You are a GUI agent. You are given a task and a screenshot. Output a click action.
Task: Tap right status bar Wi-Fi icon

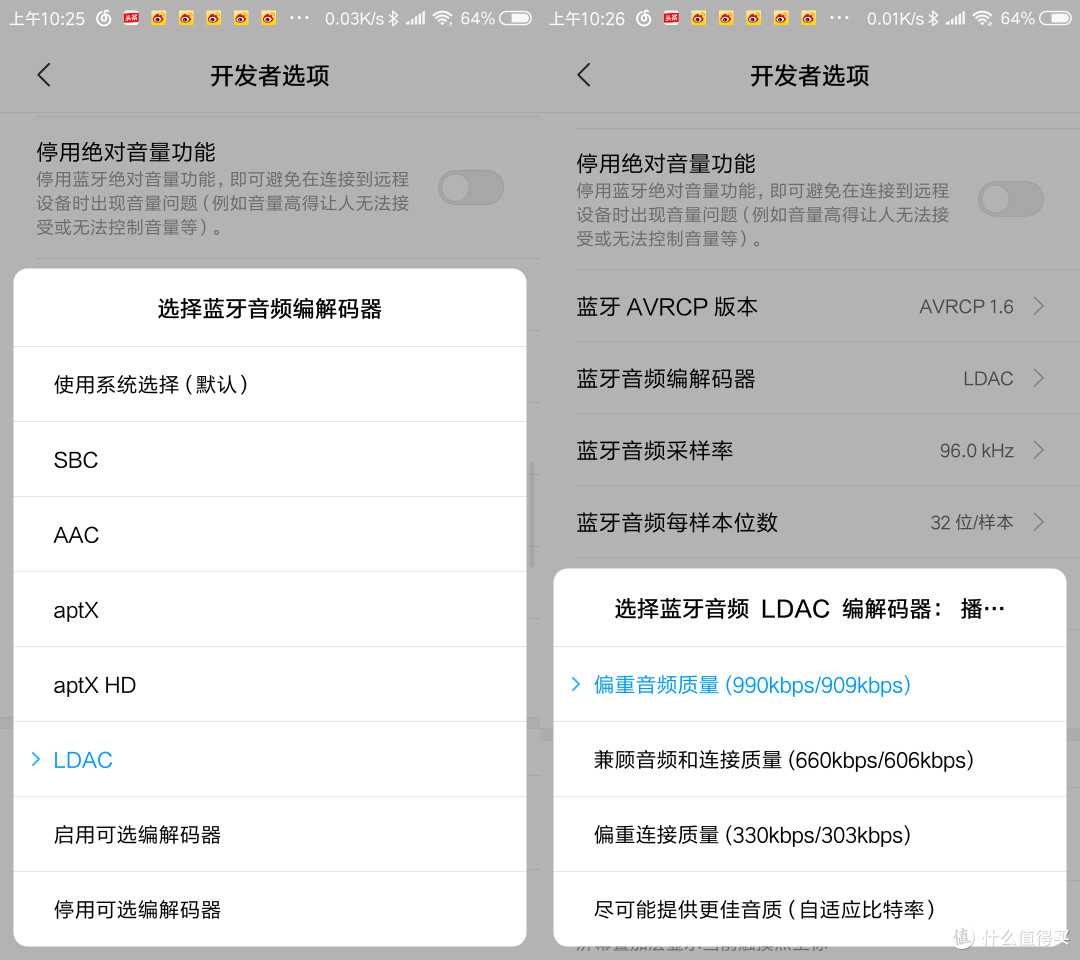(x=982, y=18)
